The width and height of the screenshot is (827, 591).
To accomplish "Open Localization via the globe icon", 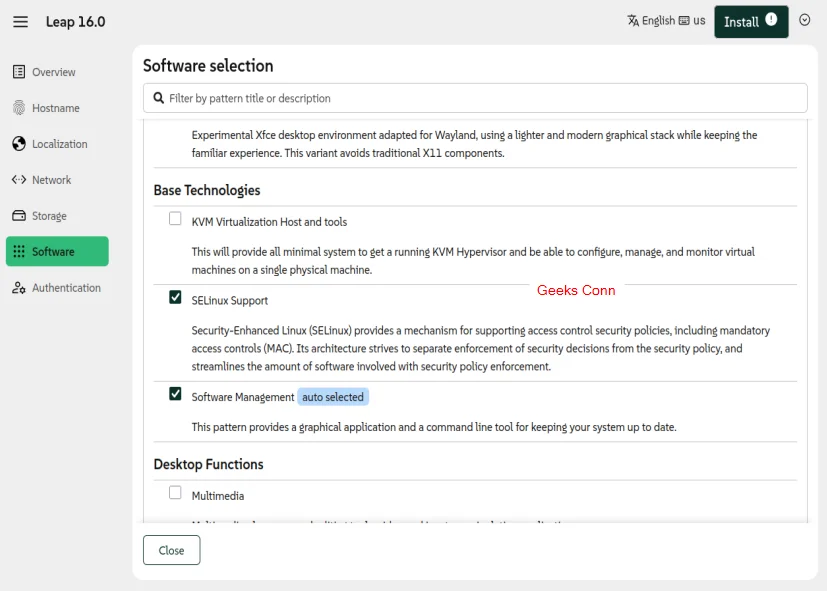I will click(x=17, y=143).
